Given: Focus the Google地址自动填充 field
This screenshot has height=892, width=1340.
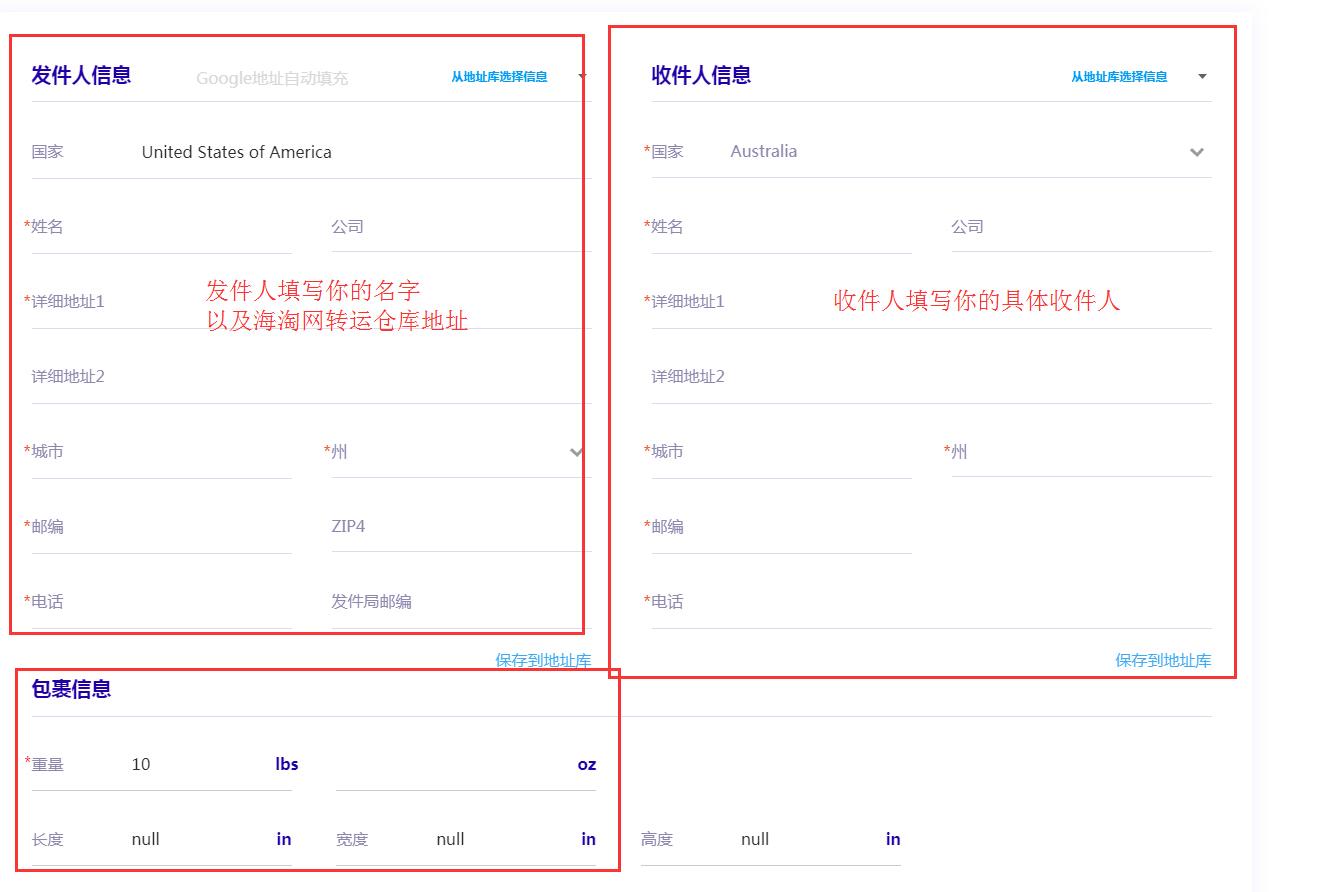Looking at the screenshot, I should (272, 78).
